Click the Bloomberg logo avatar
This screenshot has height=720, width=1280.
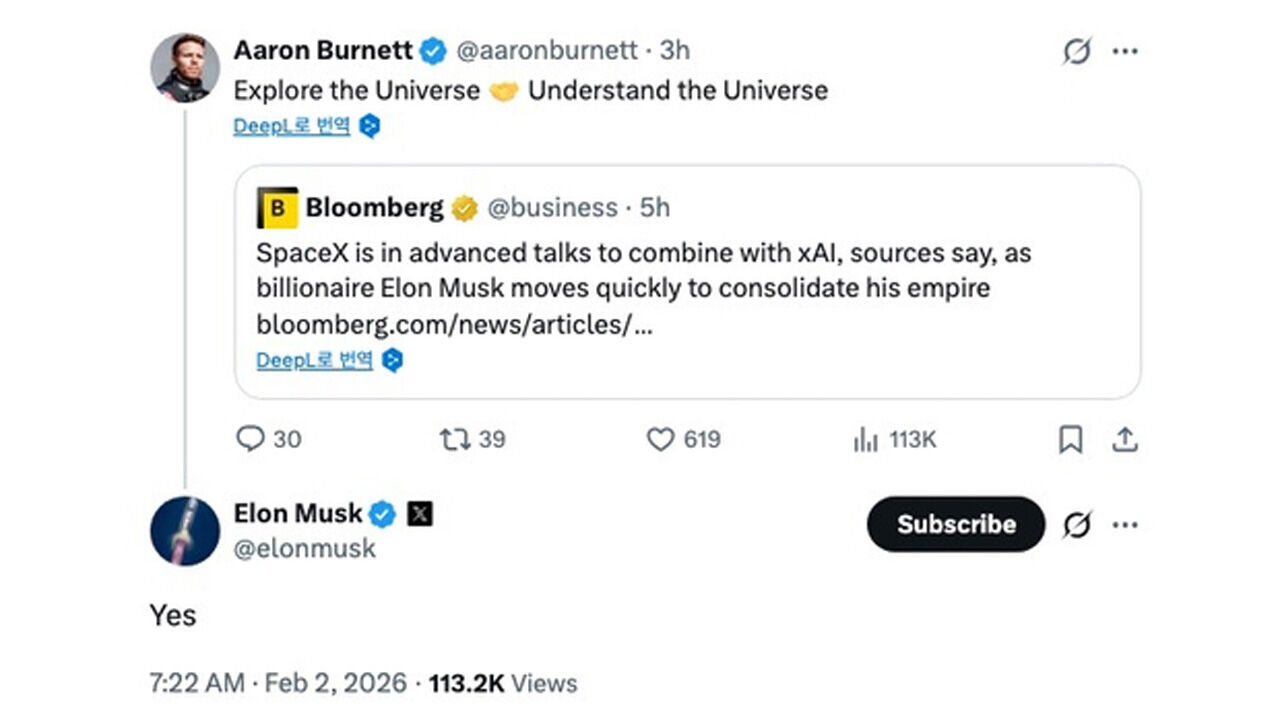(x=277, y=208)
